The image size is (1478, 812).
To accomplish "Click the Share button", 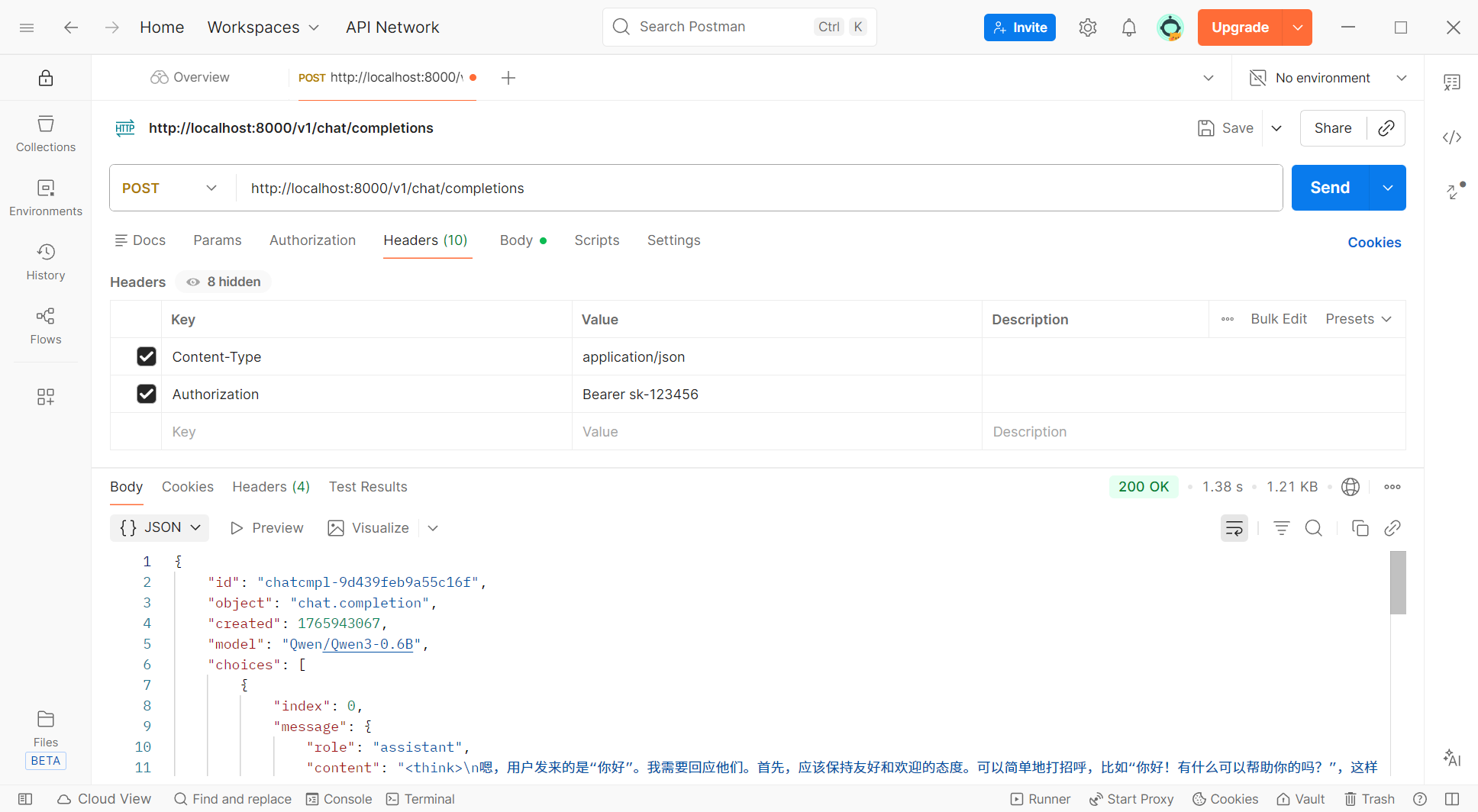I will [x=1333, y=128].
